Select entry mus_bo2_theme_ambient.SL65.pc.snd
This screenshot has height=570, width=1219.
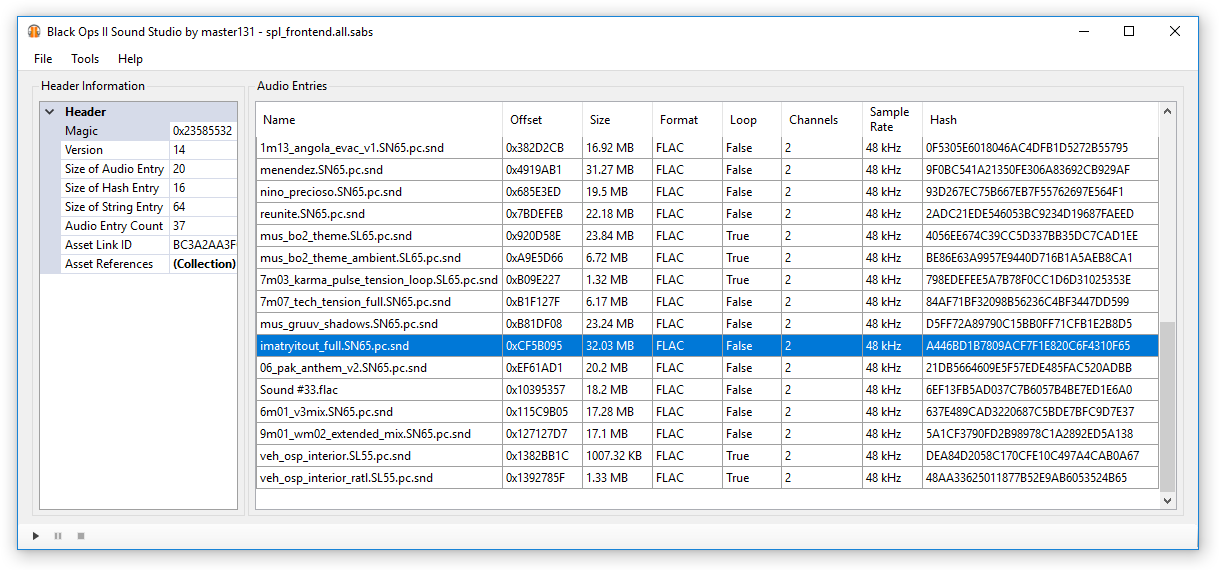click(707, 258)
